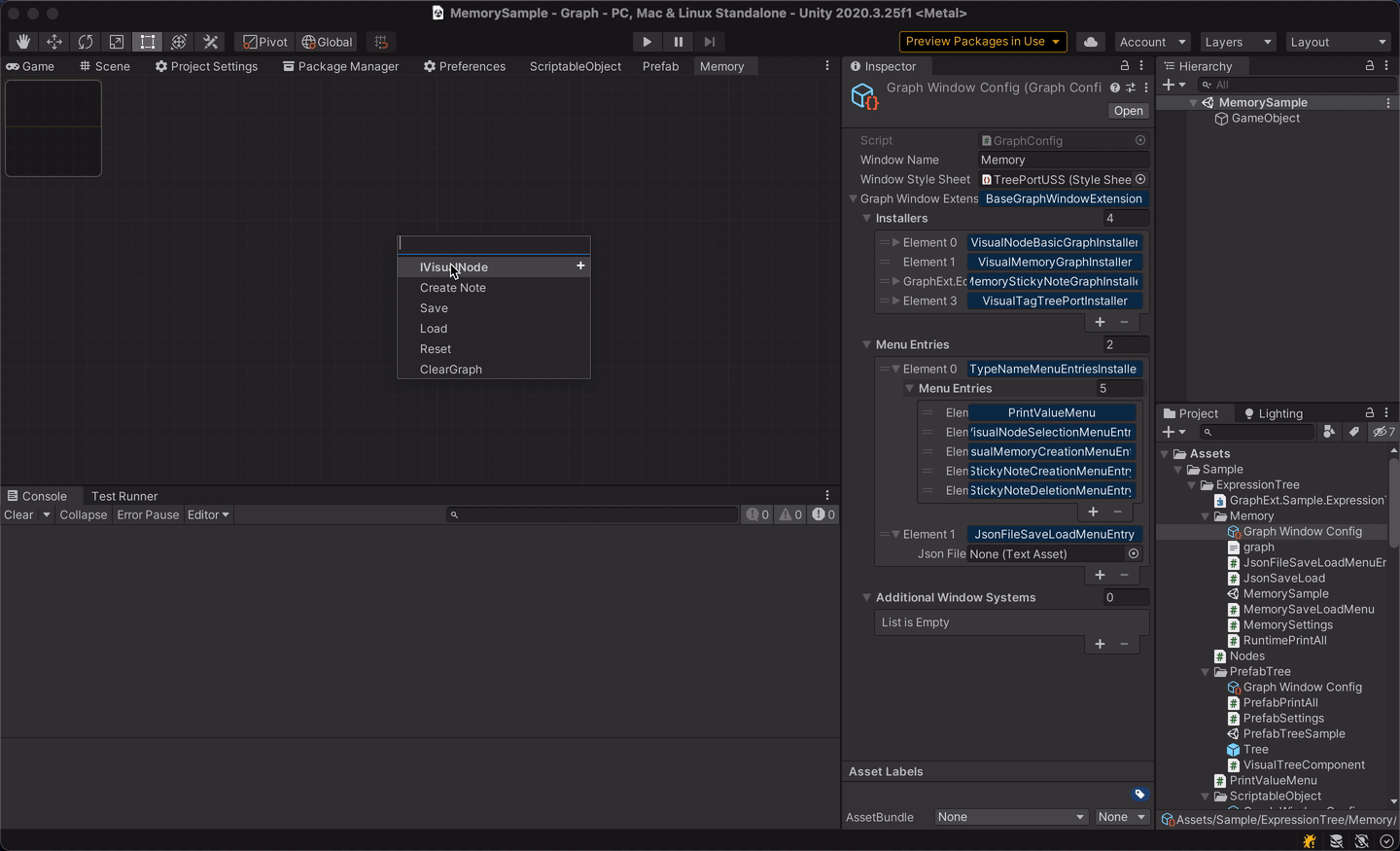Screen dimensions: 1400x851
Task: Select IVisualNode menu entry
Action: pos(494,266)
